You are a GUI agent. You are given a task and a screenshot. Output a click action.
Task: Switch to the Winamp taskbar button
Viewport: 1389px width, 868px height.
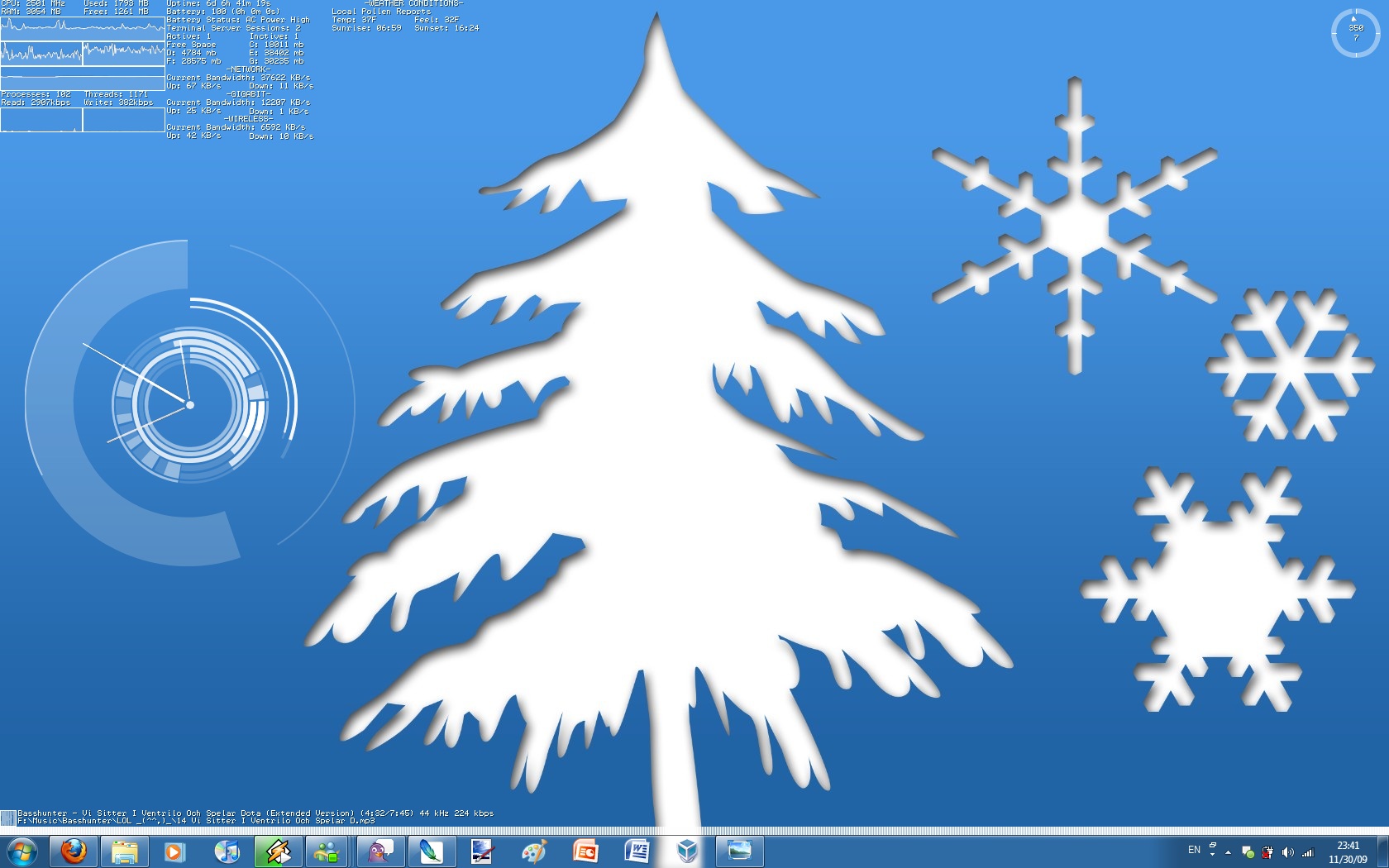[277, 851]
